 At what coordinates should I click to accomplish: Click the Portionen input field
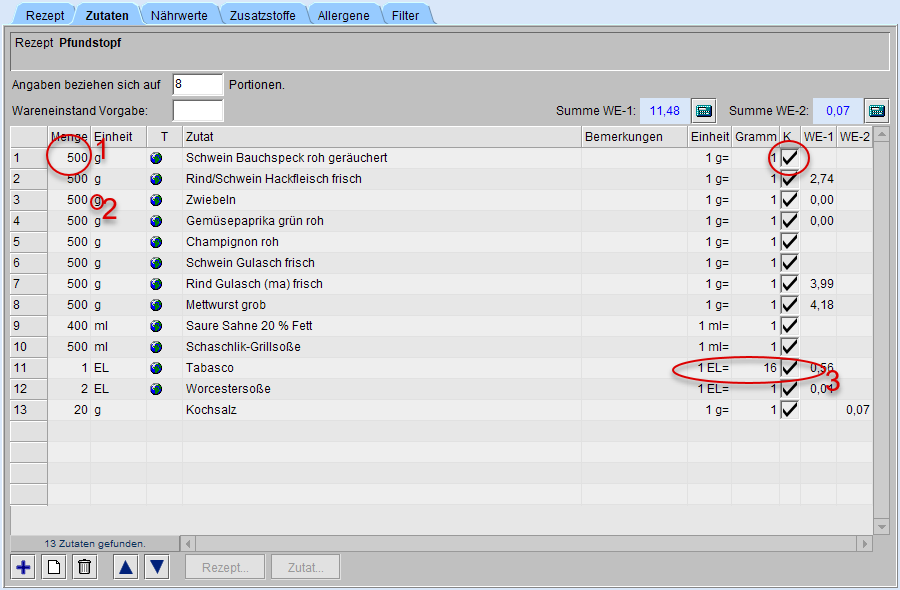coord(197,84)
